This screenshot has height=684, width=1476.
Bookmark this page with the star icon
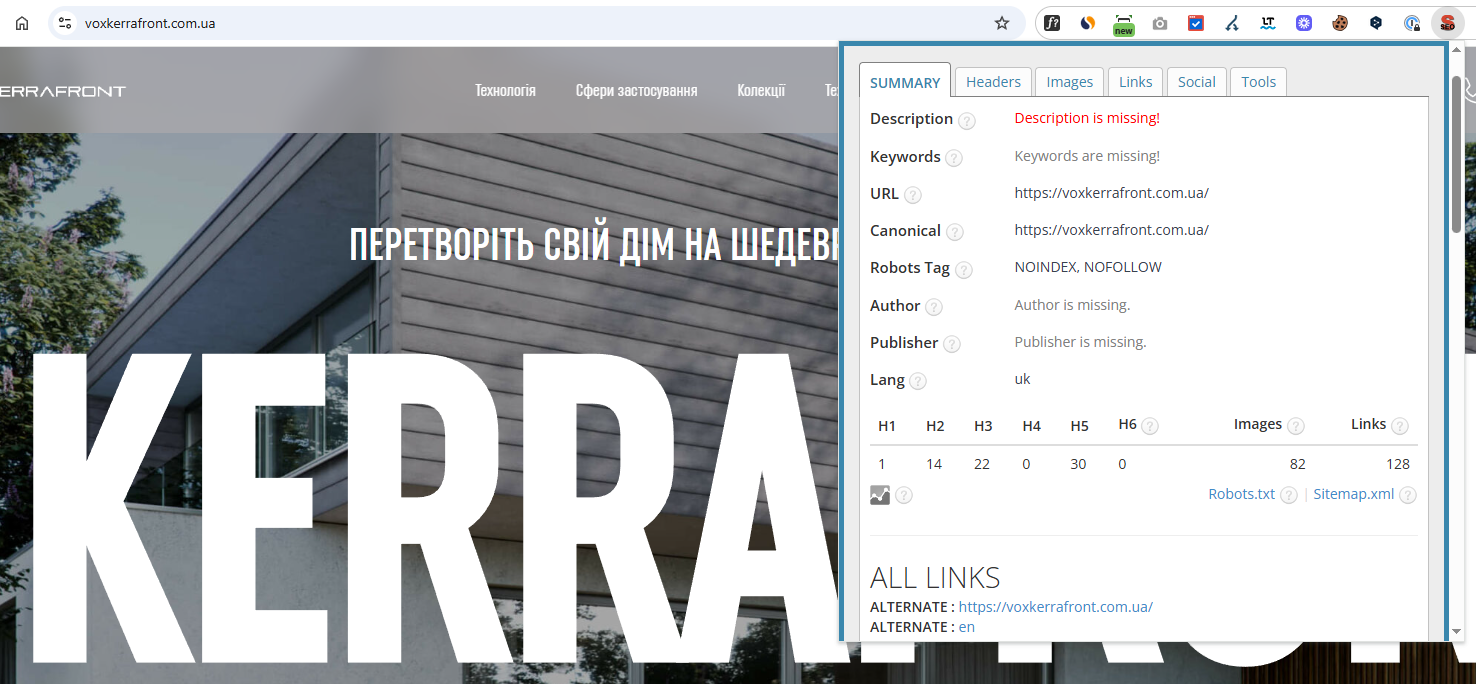(x=1002, y=23)
